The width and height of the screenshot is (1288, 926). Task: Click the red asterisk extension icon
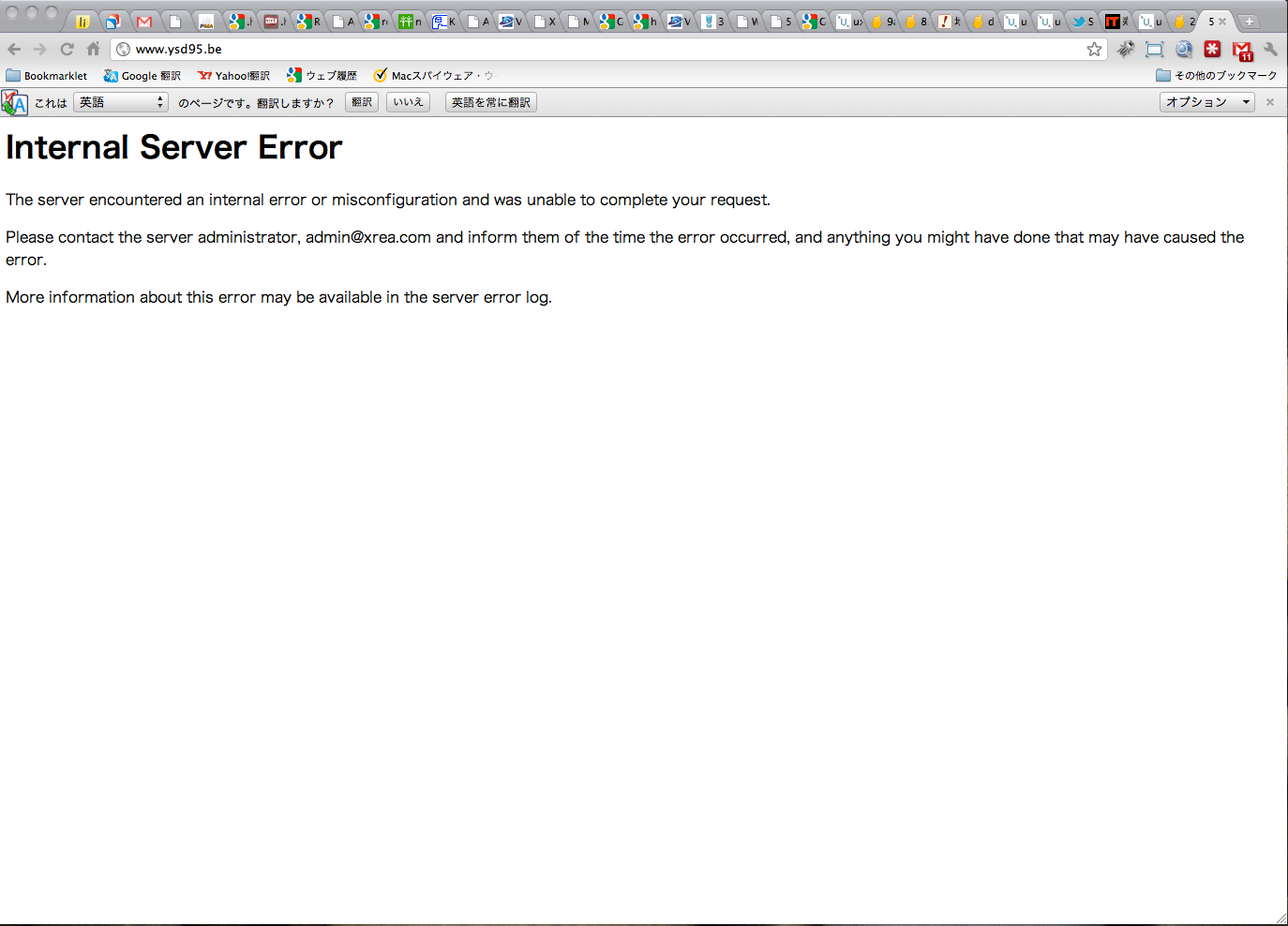pos(1212,50)
